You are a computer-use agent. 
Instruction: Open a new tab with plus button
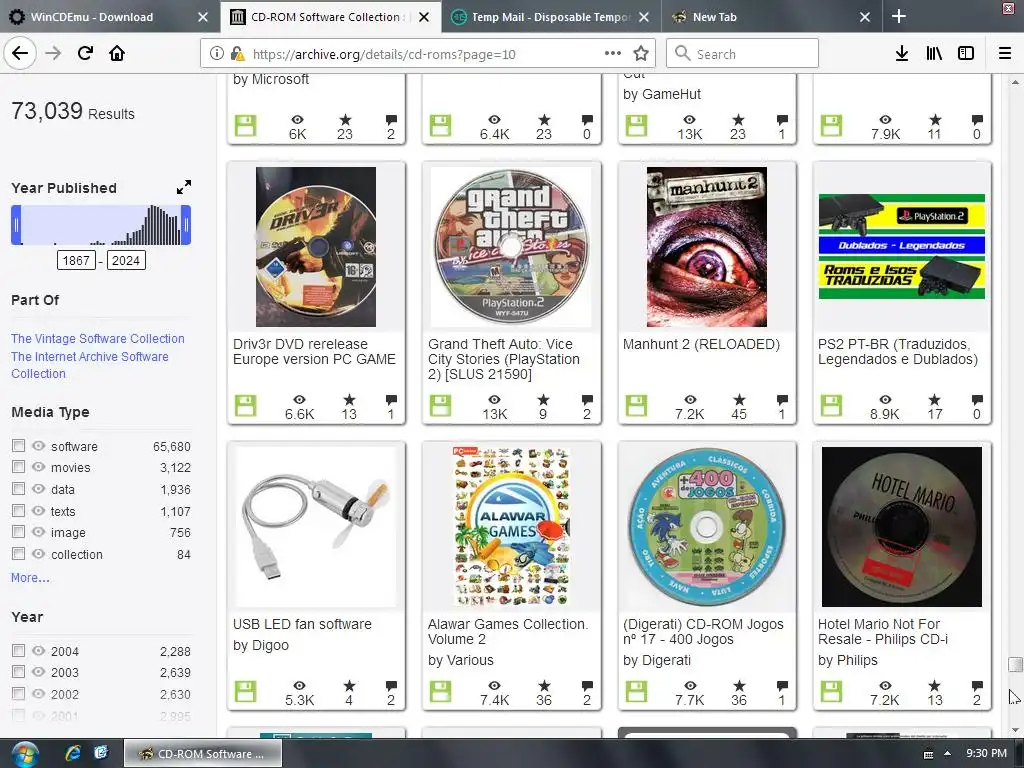point(899,16)
